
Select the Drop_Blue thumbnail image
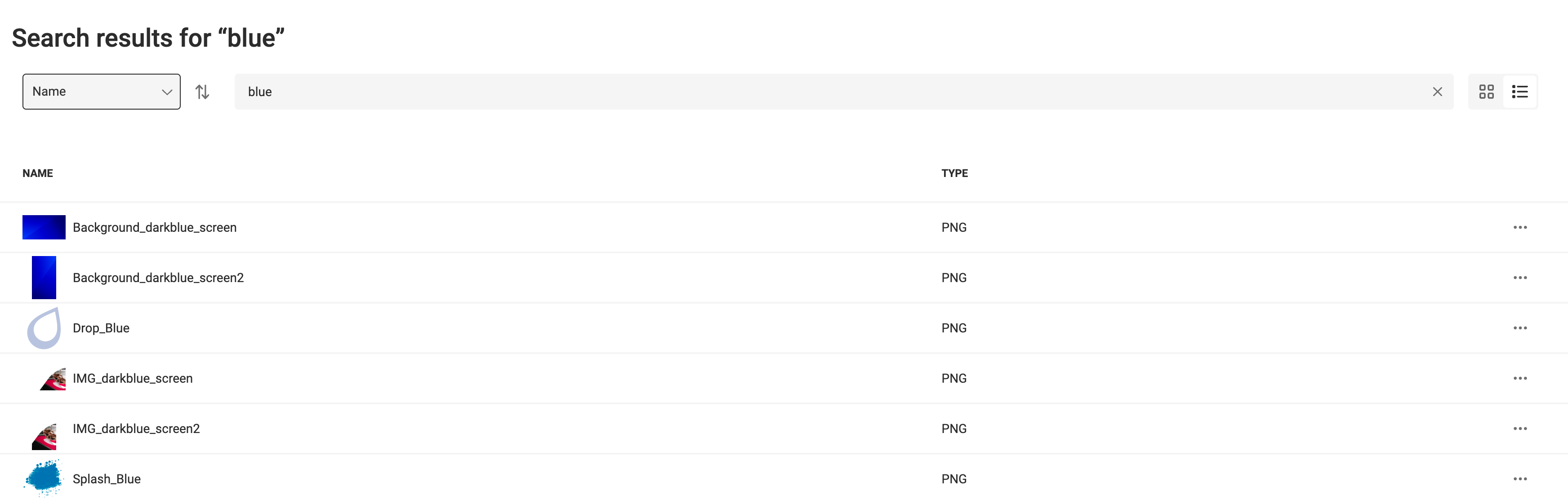click(44, 328)
